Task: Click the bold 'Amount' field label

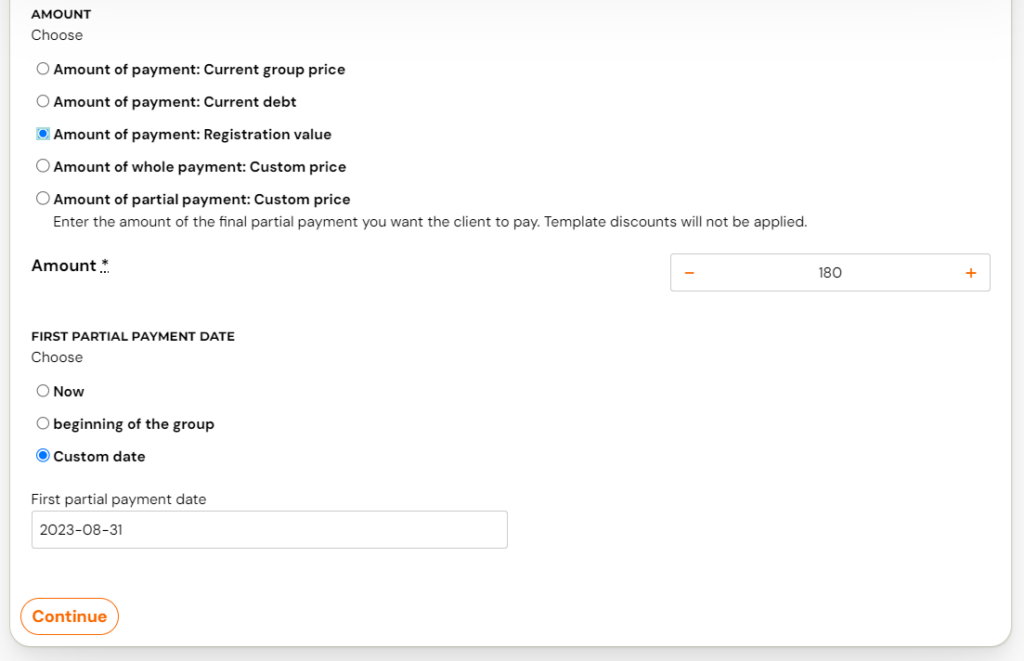Action: [x=64, y=266]
